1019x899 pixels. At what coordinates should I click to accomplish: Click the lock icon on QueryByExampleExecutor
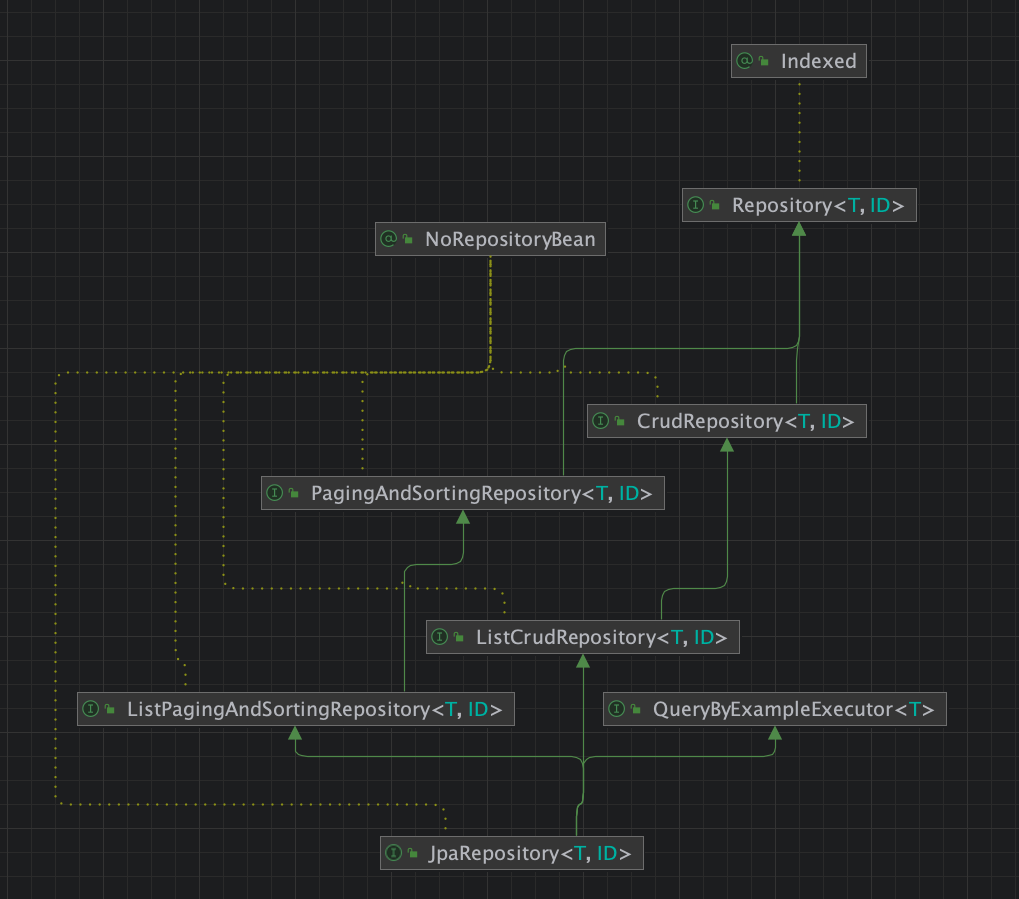pyautogui.click(x=636, y=709)
